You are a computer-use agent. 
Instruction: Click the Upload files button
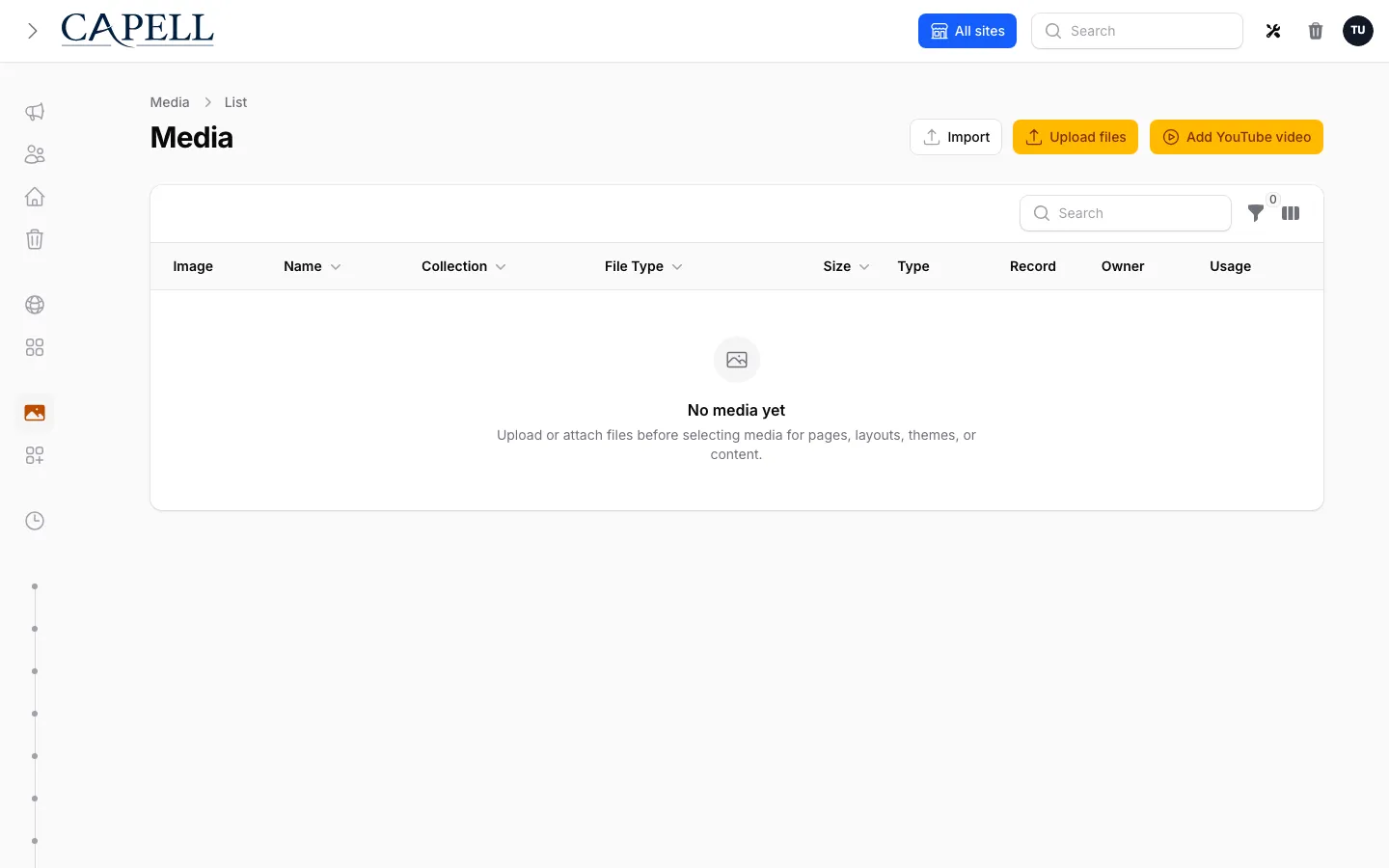(1076, 137)
